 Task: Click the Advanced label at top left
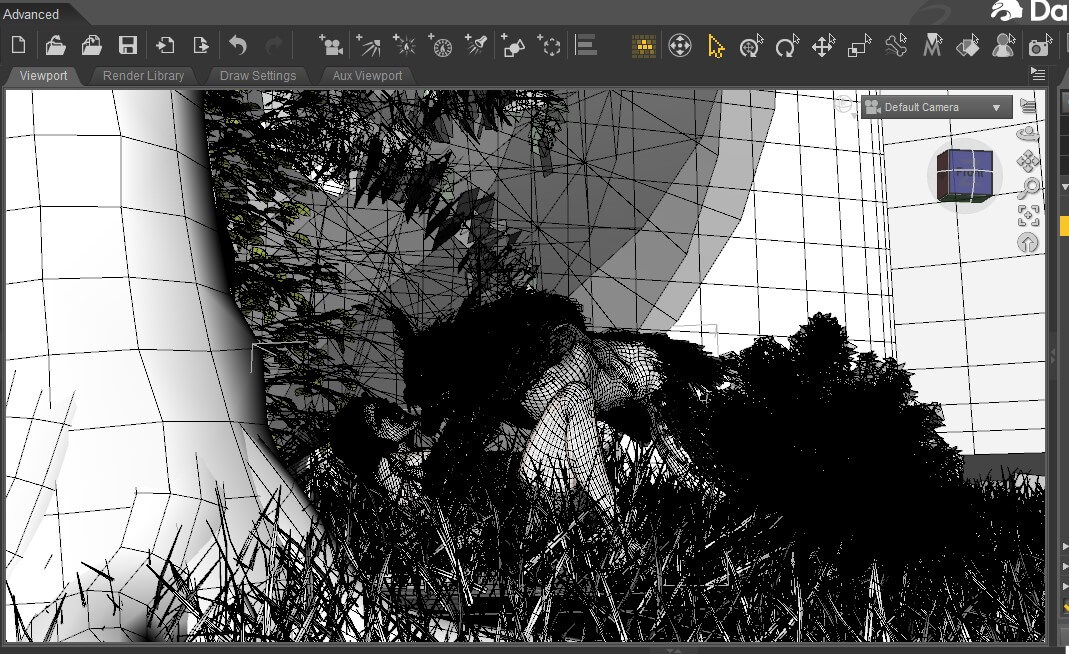31,14
